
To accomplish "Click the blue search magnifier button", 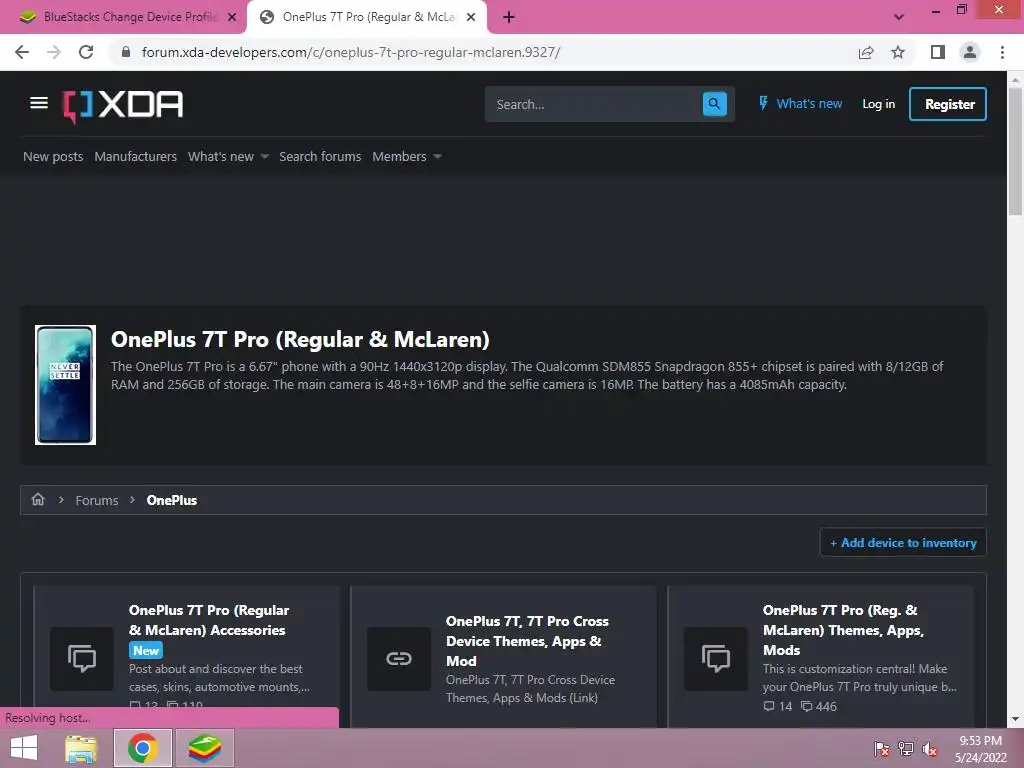I will [714, 104].
